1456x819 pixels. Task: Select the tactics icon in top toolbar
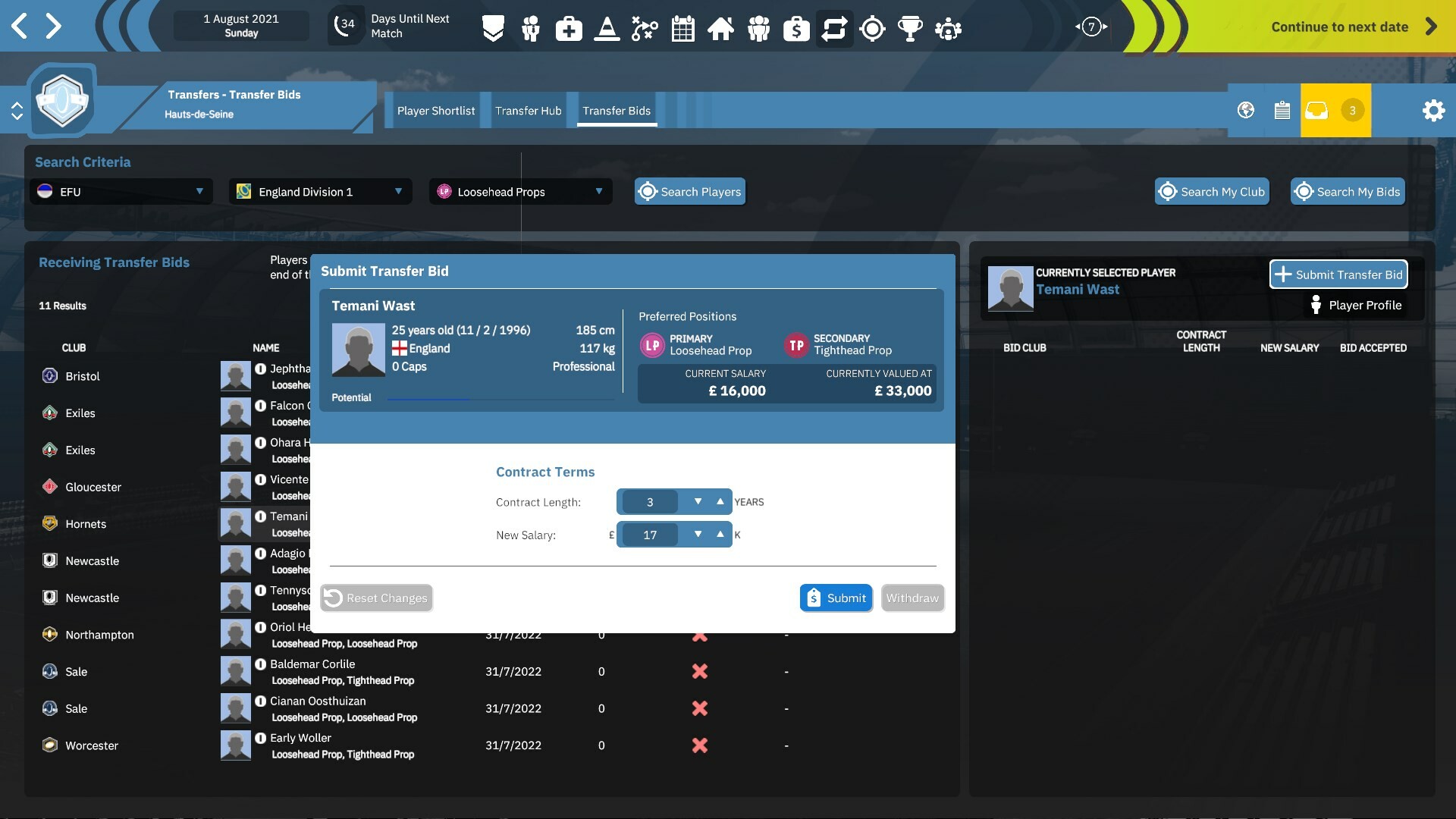[x=645, y=28]
